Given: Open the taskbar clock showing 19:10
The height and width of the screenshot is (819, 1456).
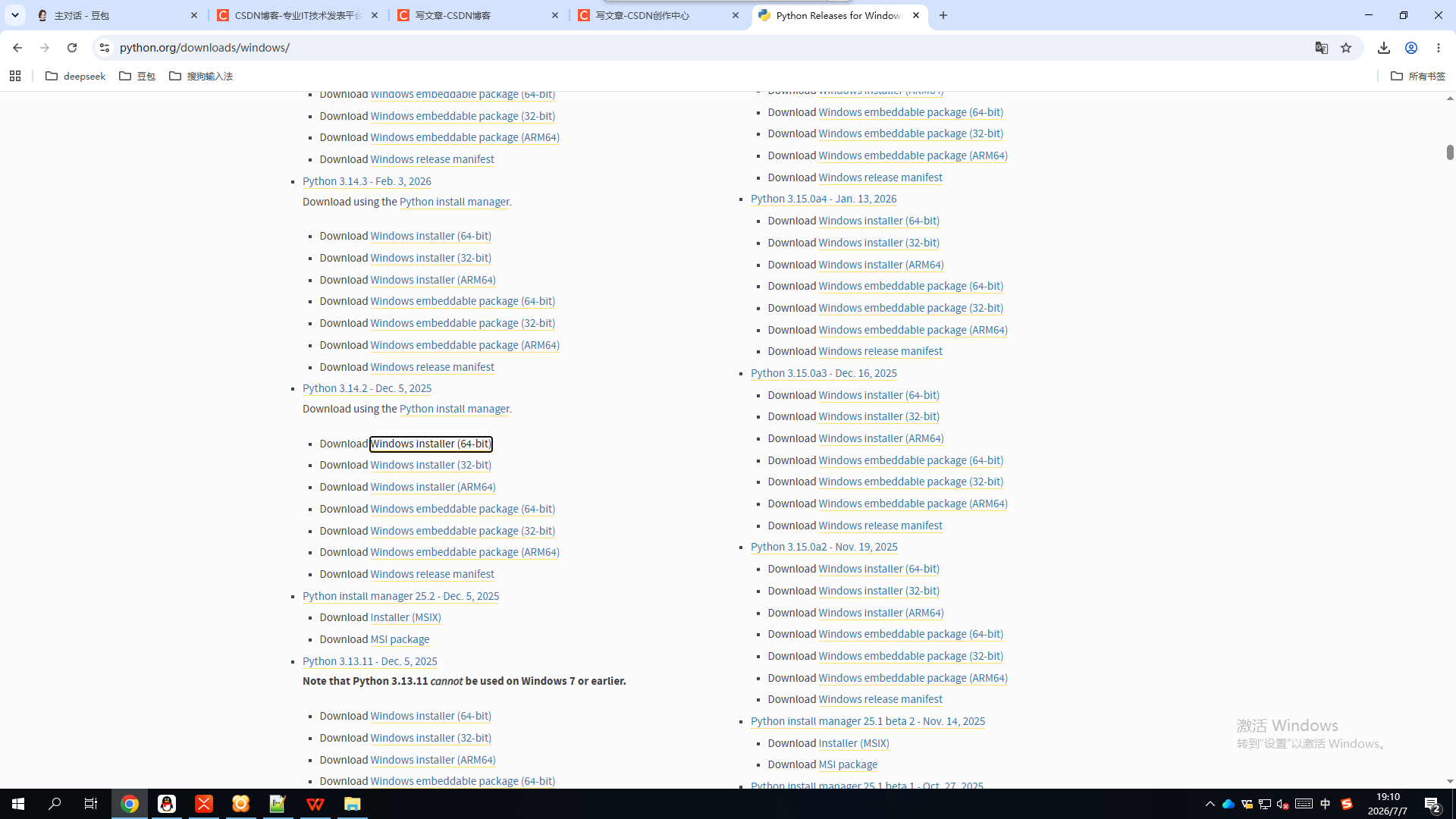Looking at the screenshot, I should (x=1388, y=804).
